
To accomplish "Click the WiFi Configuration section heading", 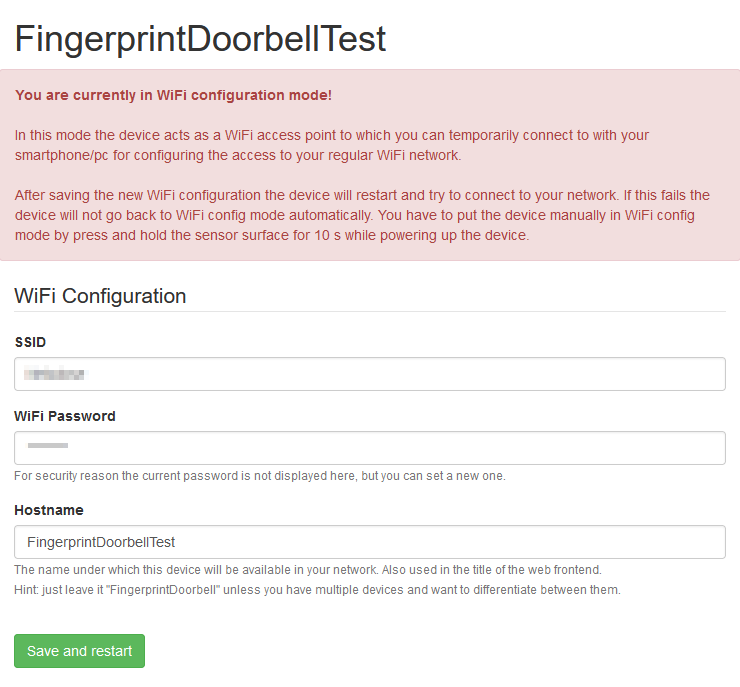I will pyautogui.click(x=100, y=296).
